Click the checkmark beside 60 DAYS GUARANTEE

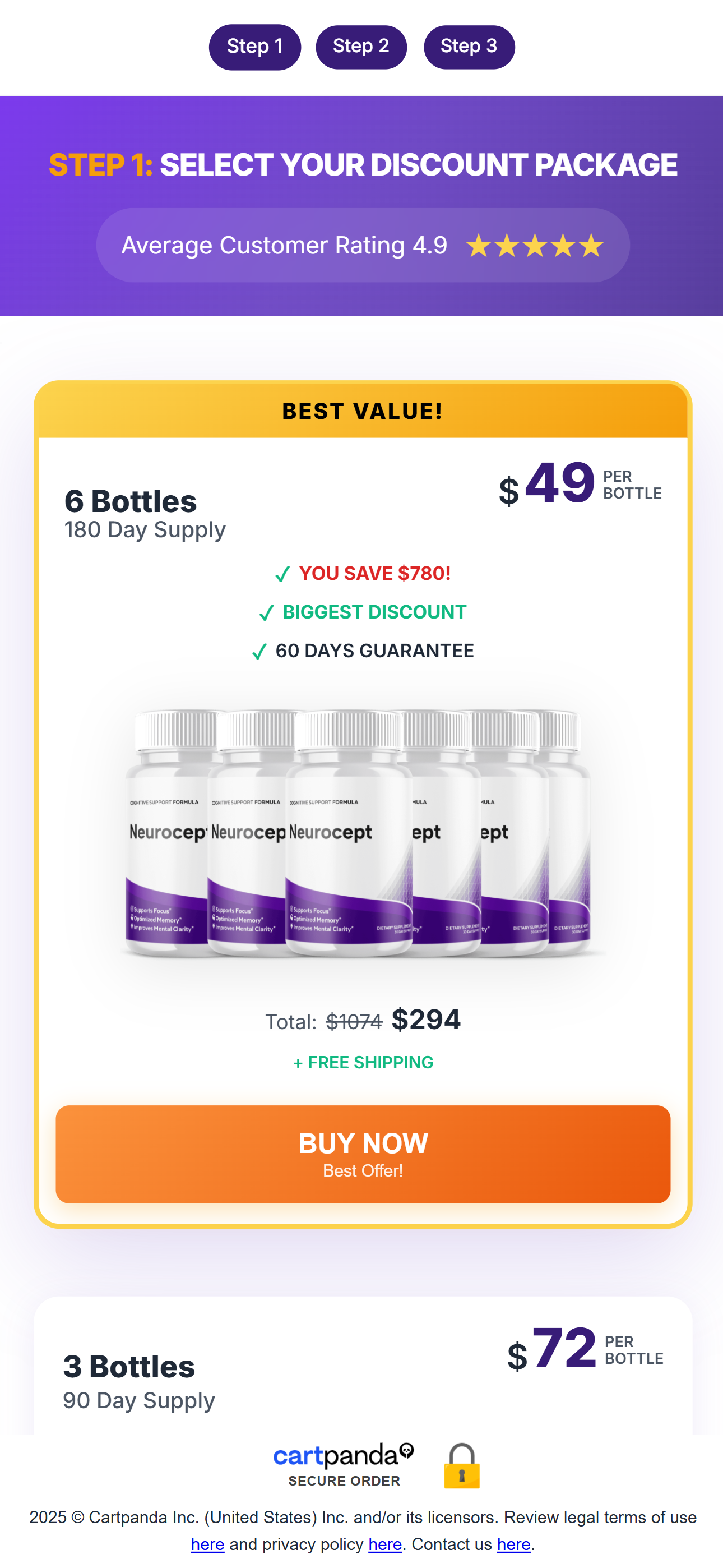[259, 651]
